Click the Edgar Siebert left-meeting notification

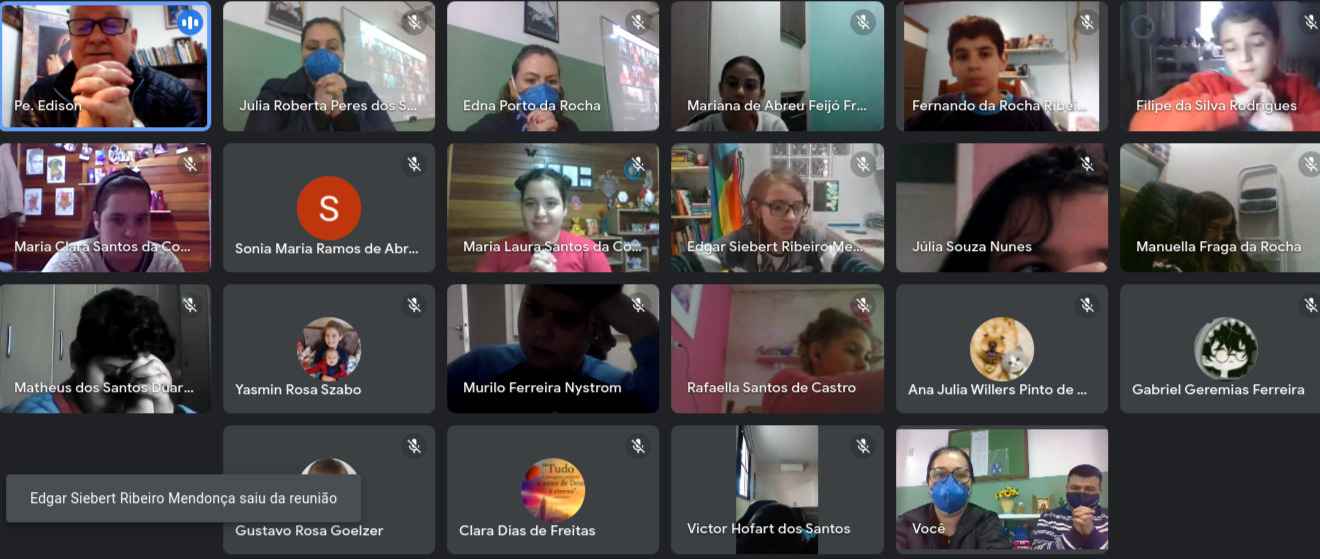(183, 498)
